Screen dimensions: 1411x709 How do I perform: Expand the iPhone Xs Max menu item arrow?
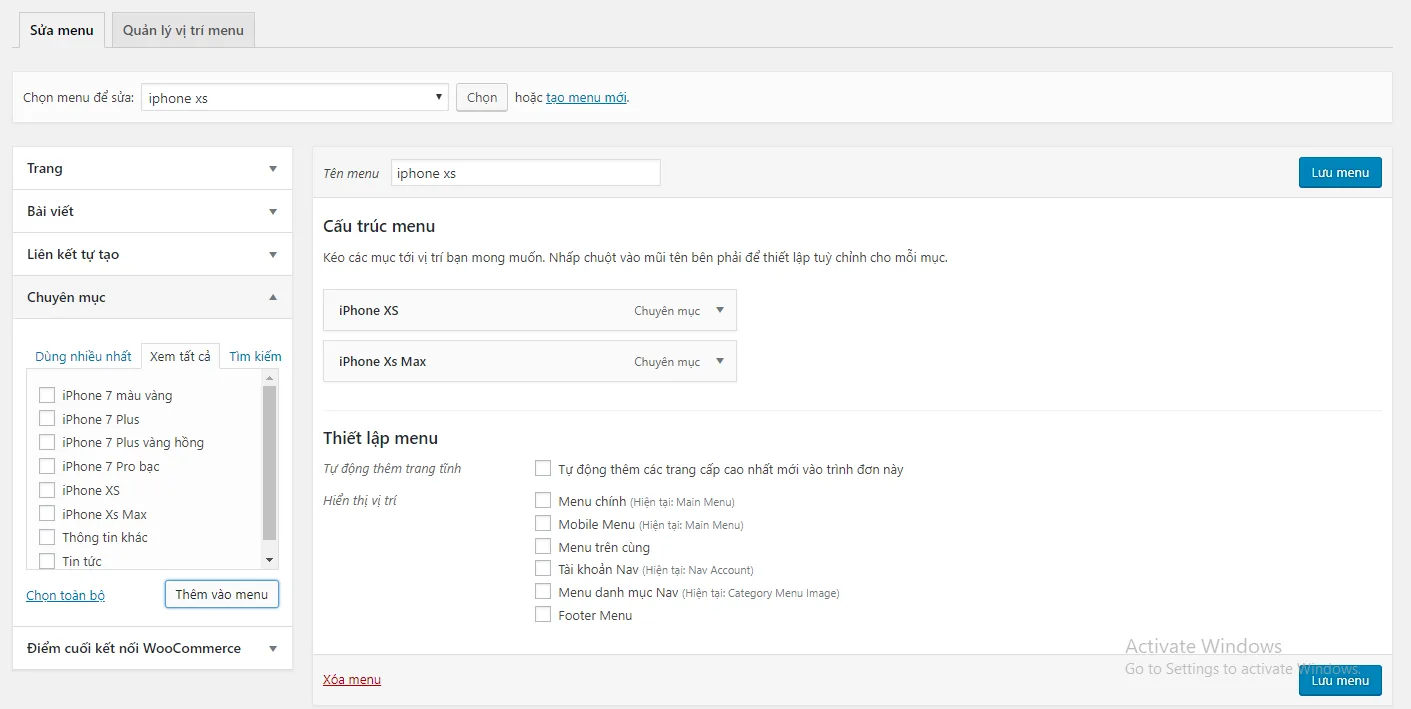tap(719, 361)
